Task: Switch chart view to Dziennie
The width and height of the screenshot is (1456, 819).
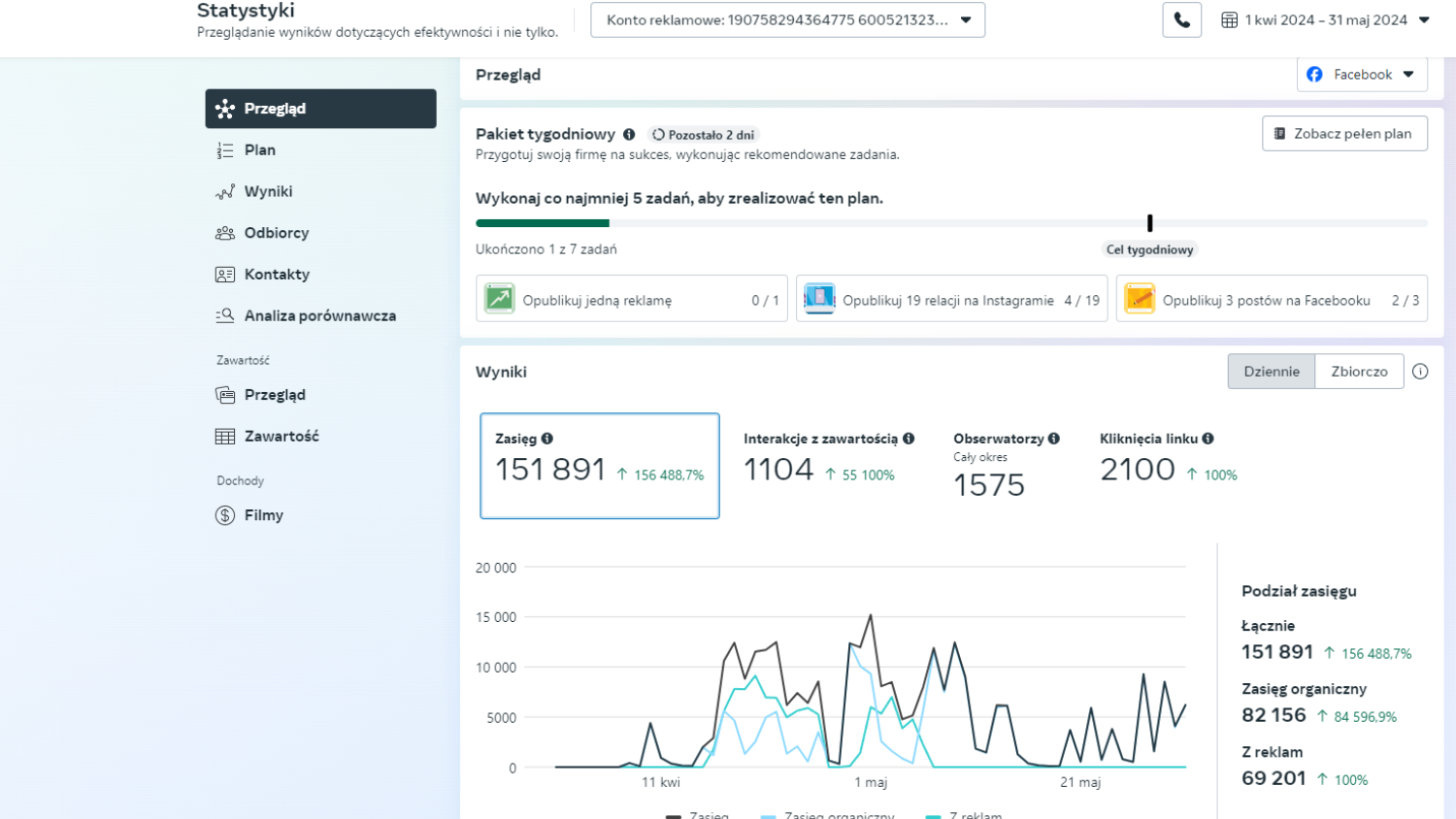Action: point(1271,372)
